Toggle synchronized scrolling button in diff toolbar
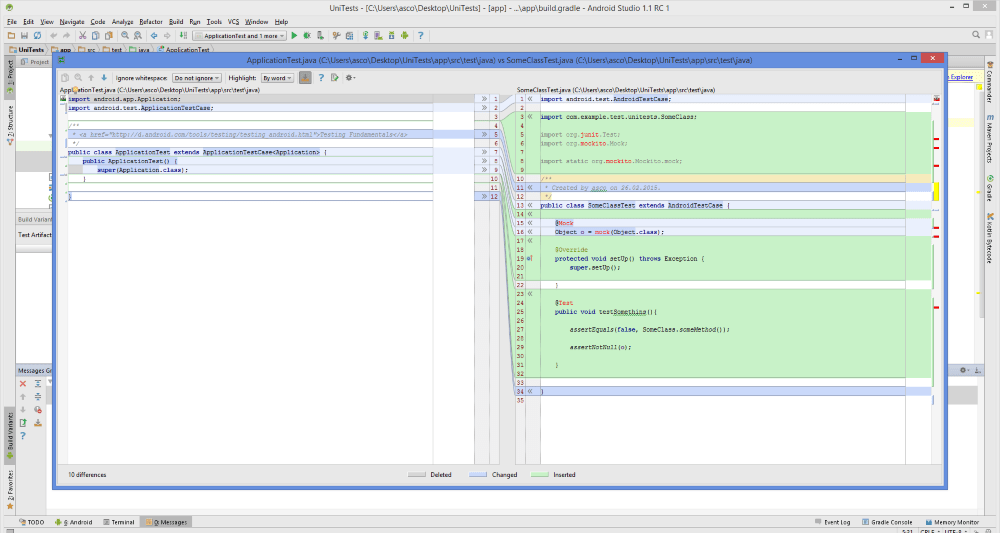Image resolution: width=1000 pixels, height=533 pixels. (x=306, y=77)
